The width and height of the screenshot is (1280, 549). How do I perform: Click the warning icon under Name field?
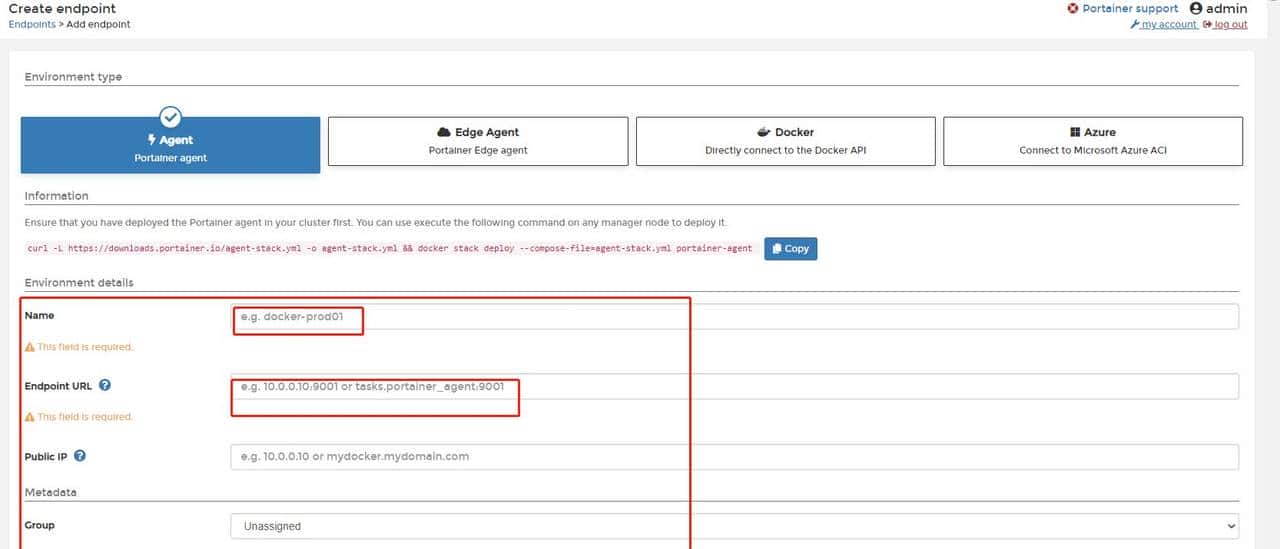30,347
